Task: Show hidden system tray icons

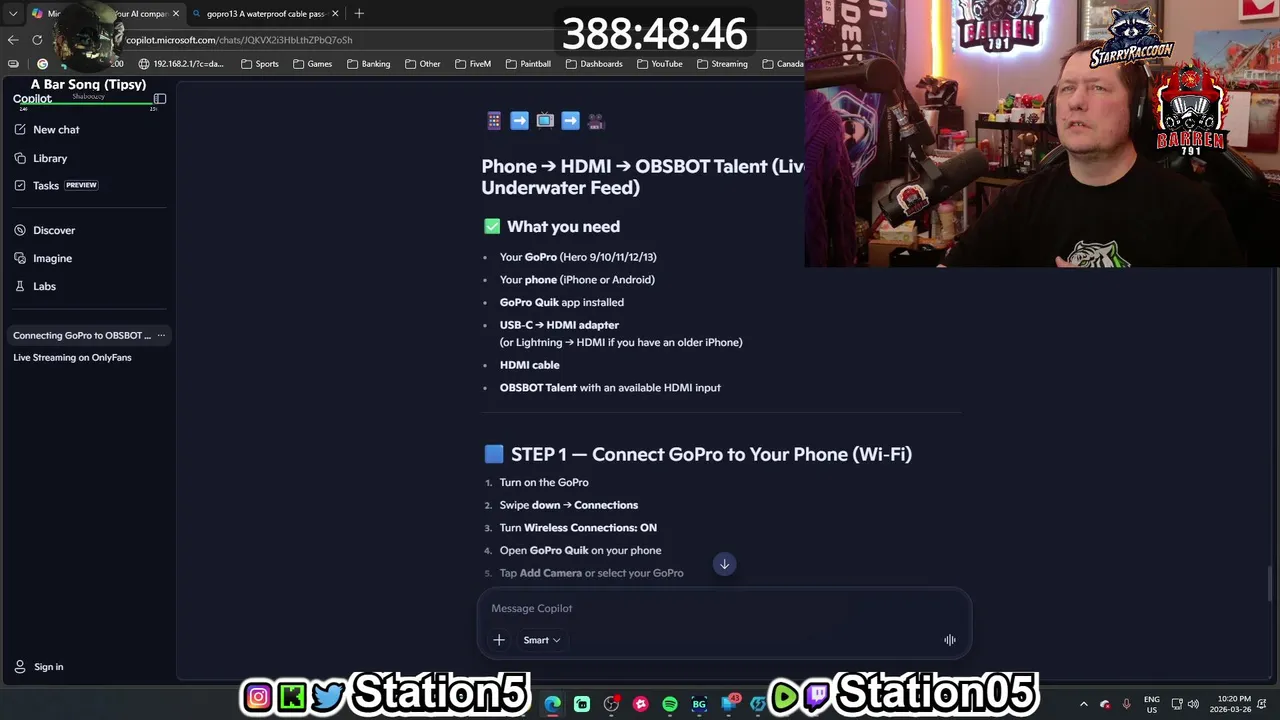Action: 1084,704
